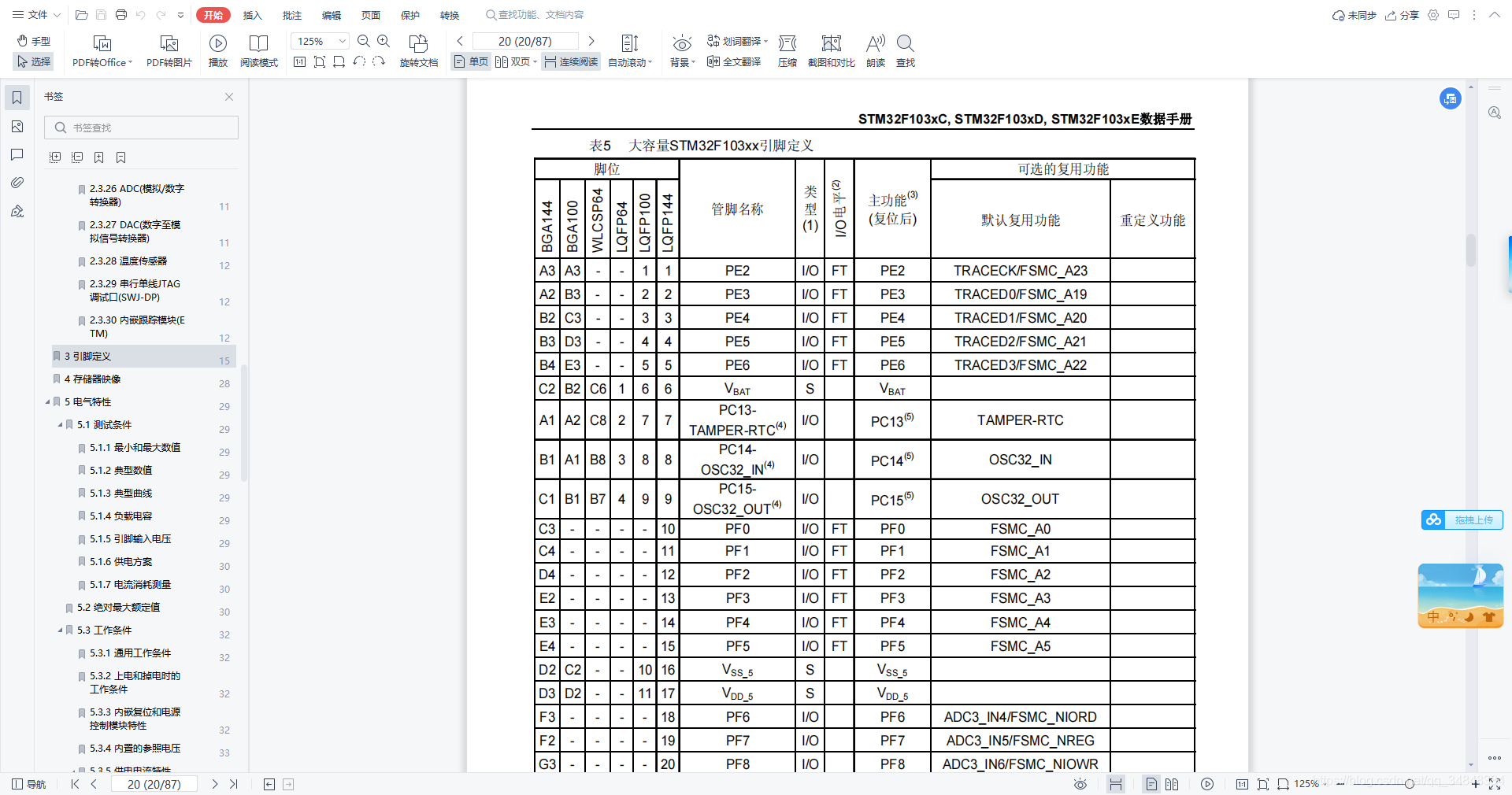Collapse the 5.1 测试条件 bookmark node
This screenshot has width=1512, height=795.
(60, 425)
